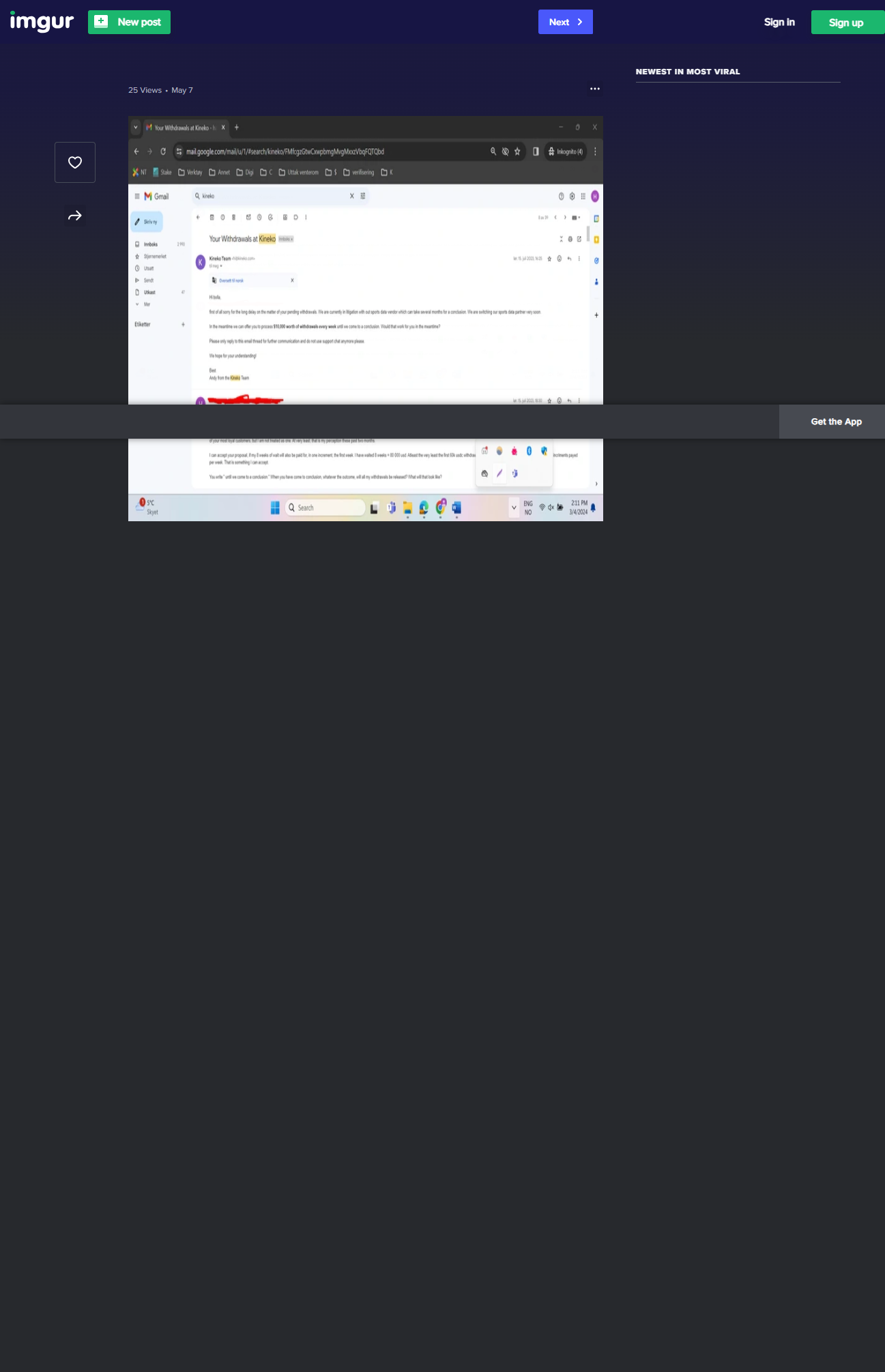Go to the Next post
Screen dimensions: 885x1372
pyautogui.click(x=565, y=22)
